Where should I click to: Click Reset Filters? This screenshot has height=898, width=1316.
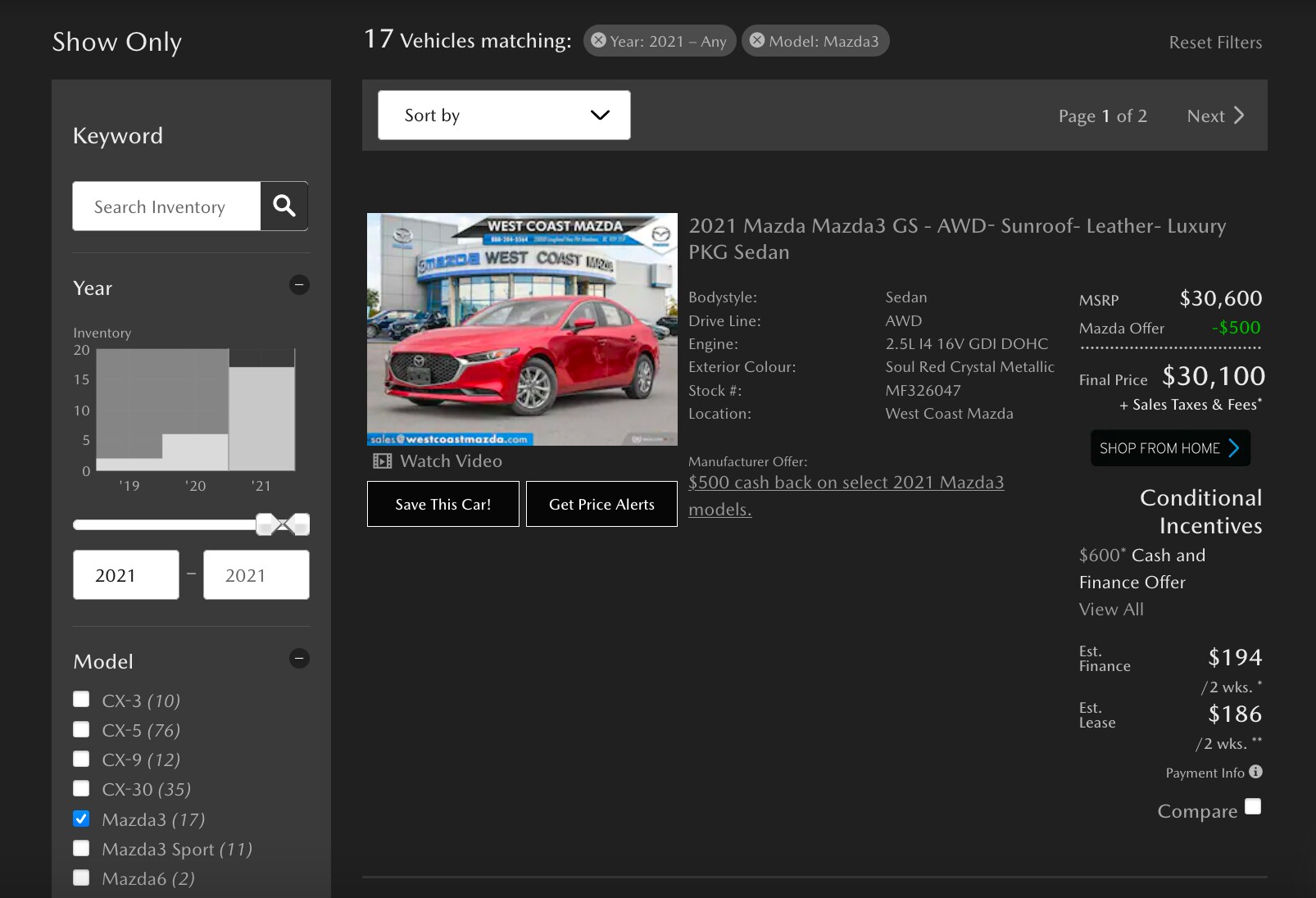pos(1215,42)
